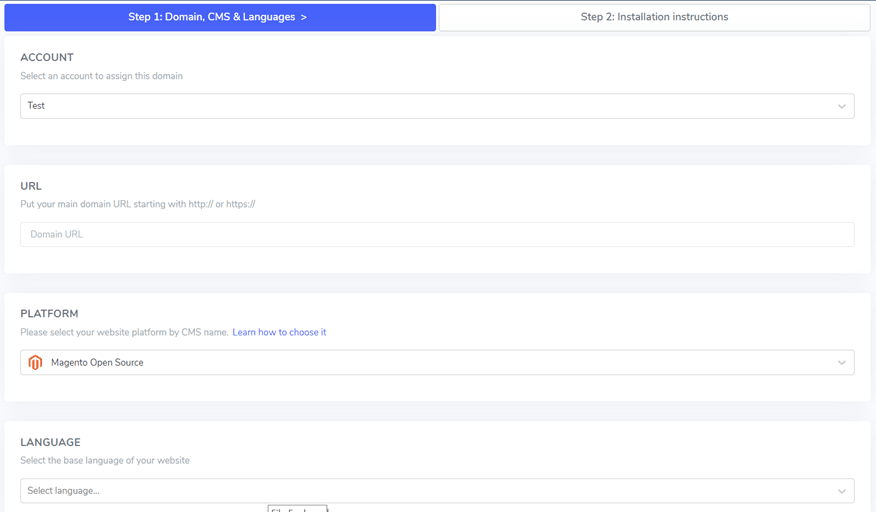Open the Learn how to choose it link
Viewport: 876px width, 512px height.
(x=279, y=332)
